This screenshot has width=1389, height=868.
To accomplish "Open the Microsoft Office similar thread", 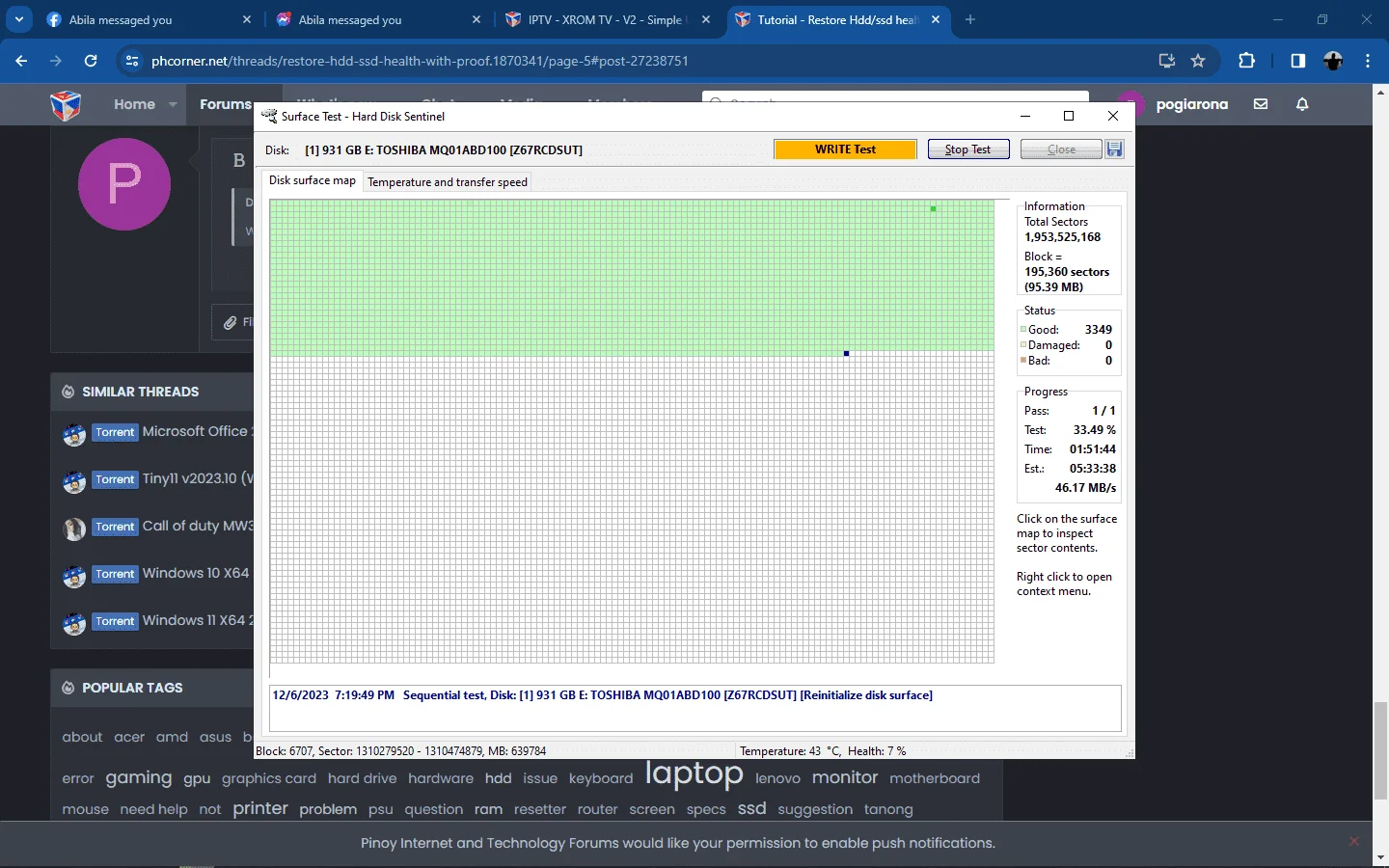I will click(x=197, y=431).
